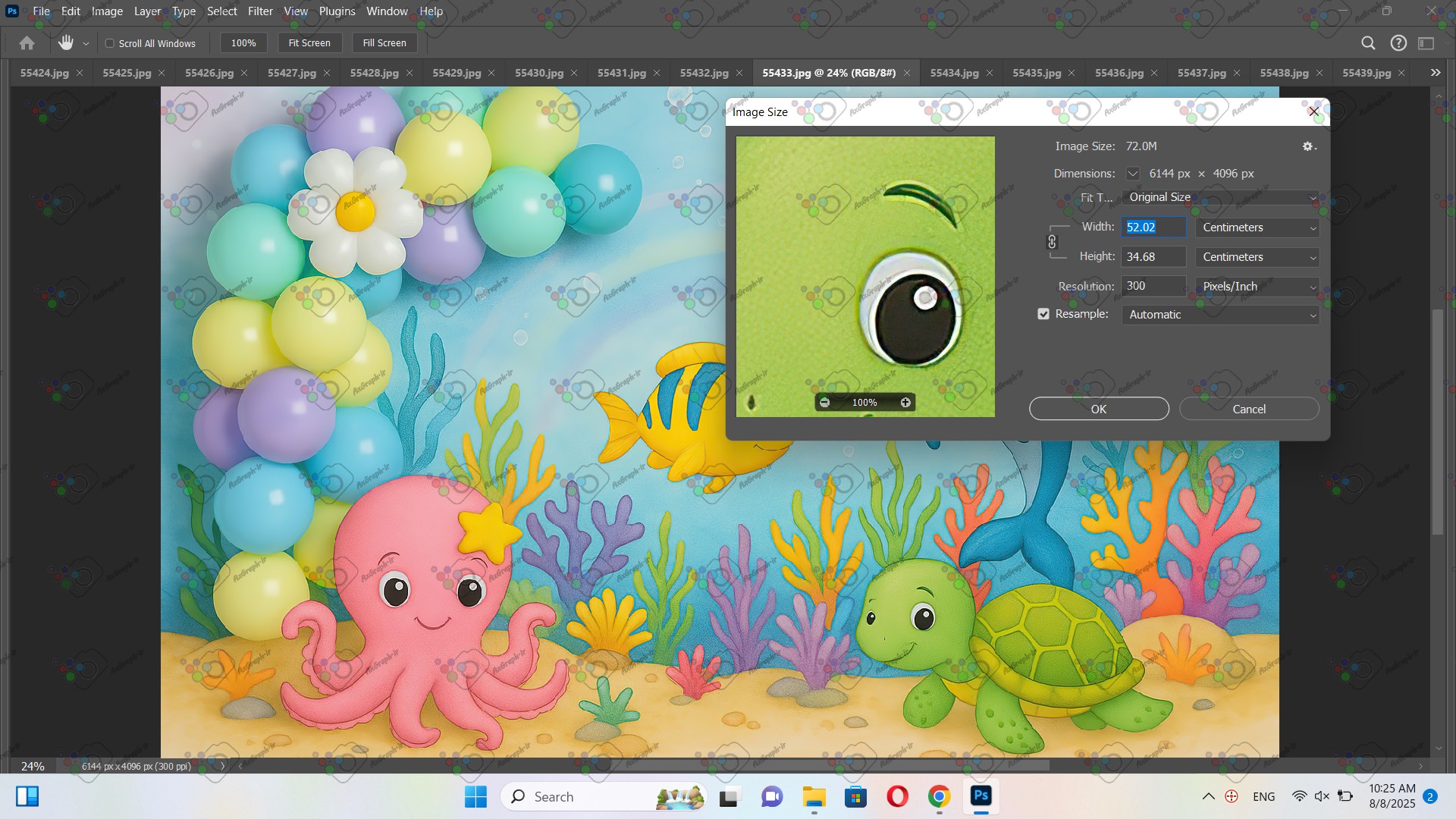Open the Filter menu
The width and height of the screenshot is (1456, 819).
(260, 11)
